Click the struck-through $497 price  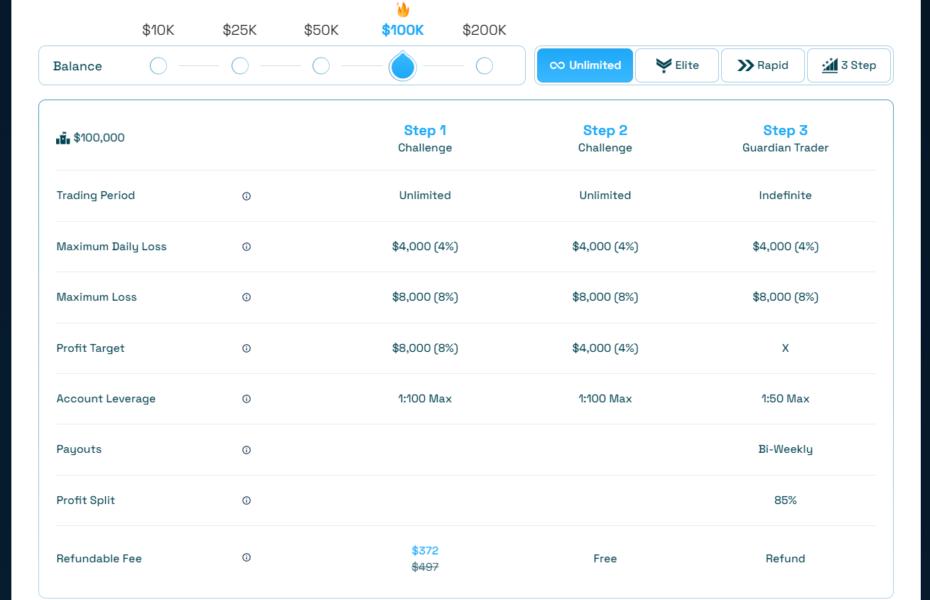425,567
